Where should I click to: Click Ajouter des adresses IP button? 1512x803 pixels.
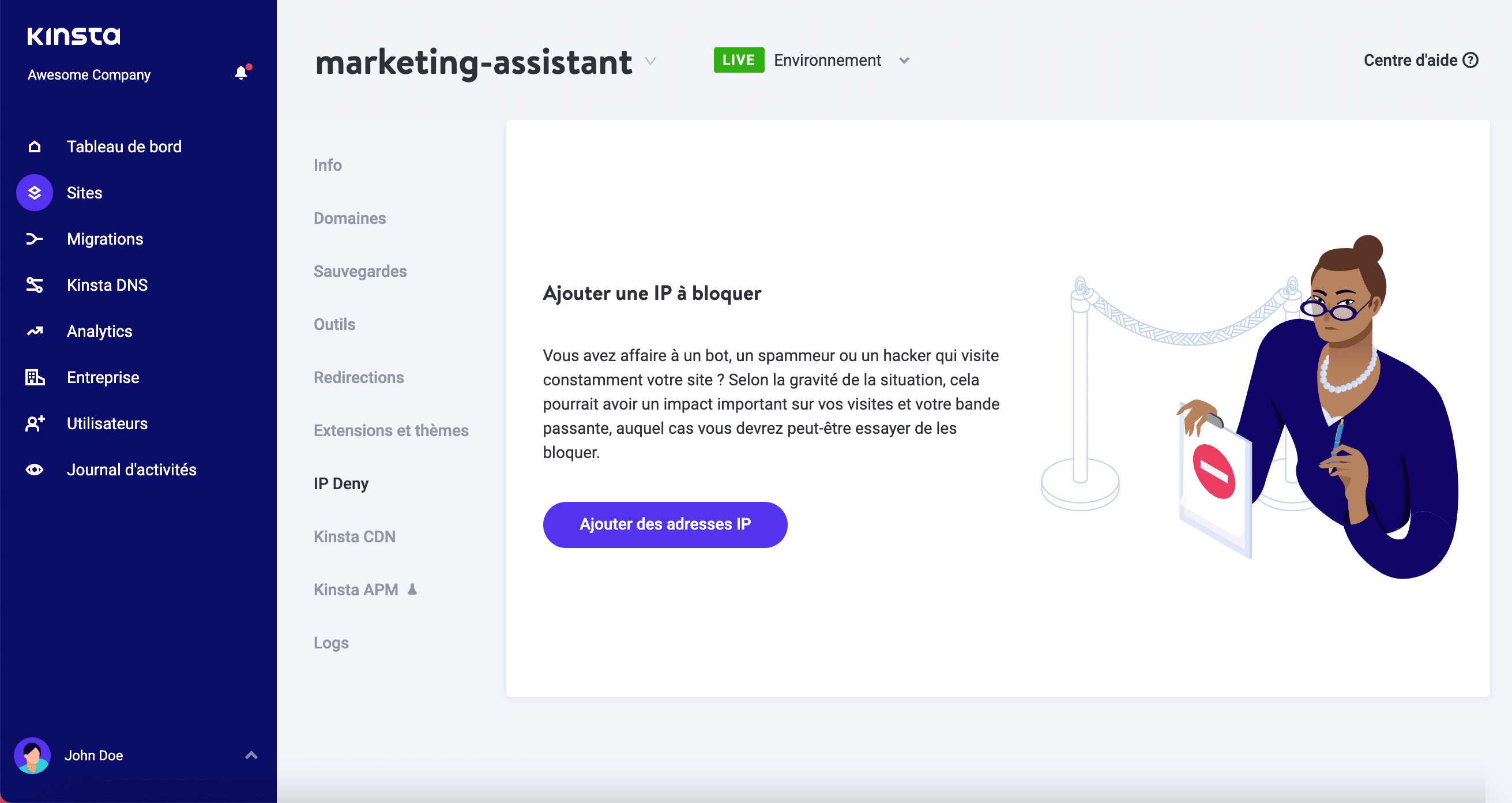[665, 523]
